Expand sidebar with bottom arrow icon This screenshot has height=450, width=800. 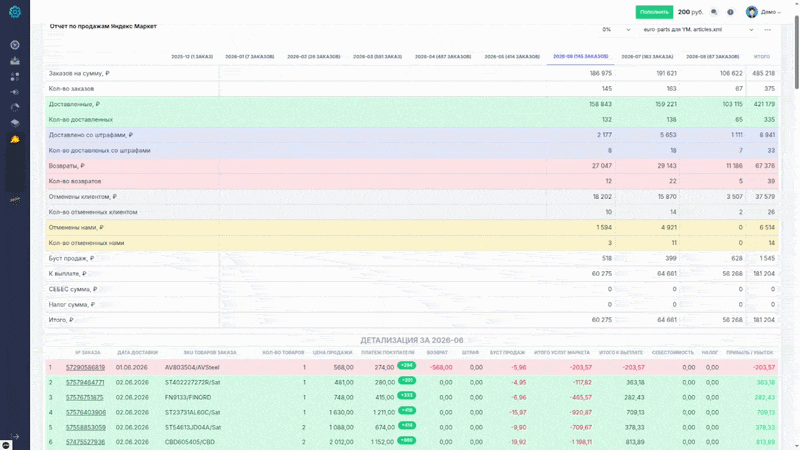(15, 436)
